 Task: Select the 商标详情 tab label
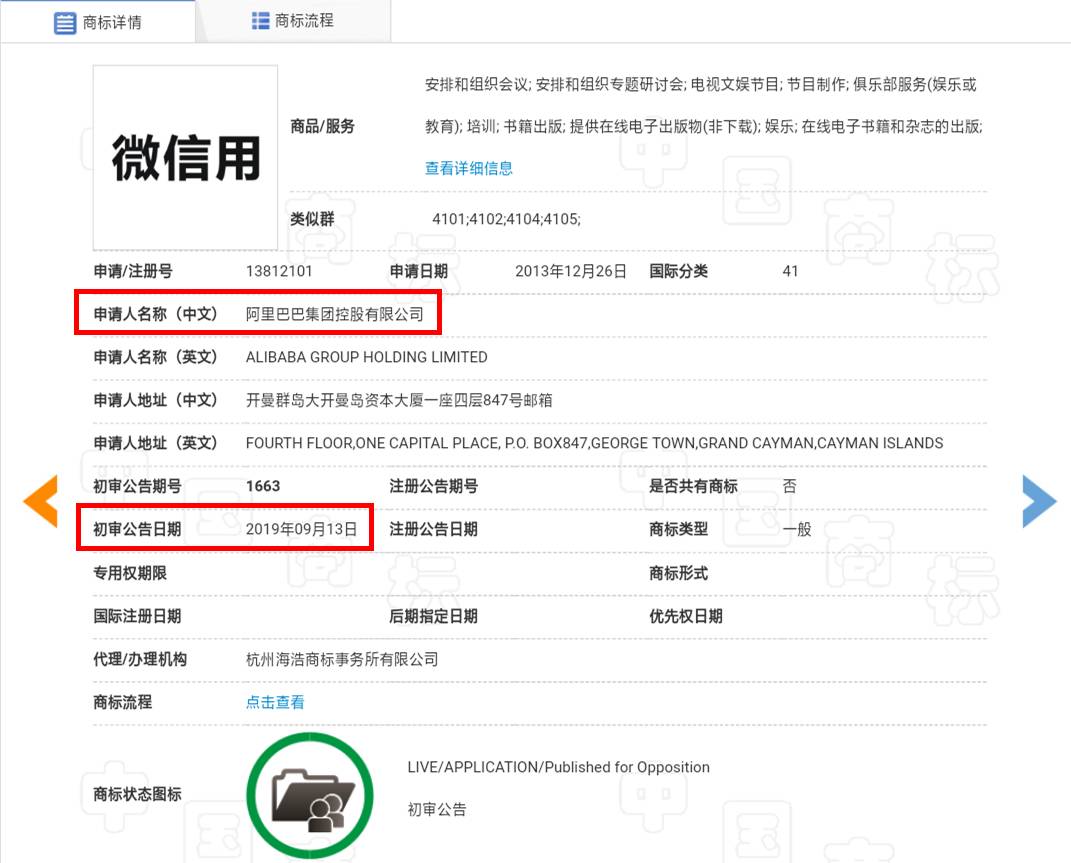(112, 22)
